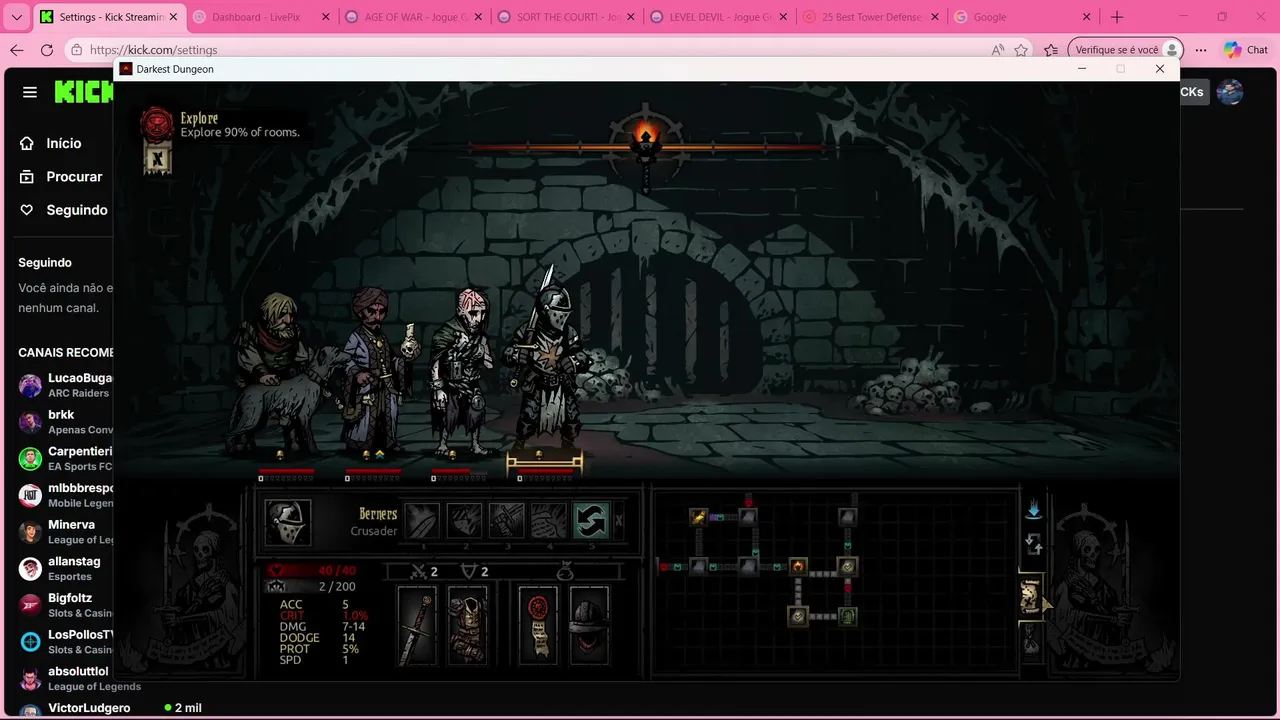Viewport: 1280px width, 720px height.
Task: Select the swap position skill icon
Action: pos(591,521)
